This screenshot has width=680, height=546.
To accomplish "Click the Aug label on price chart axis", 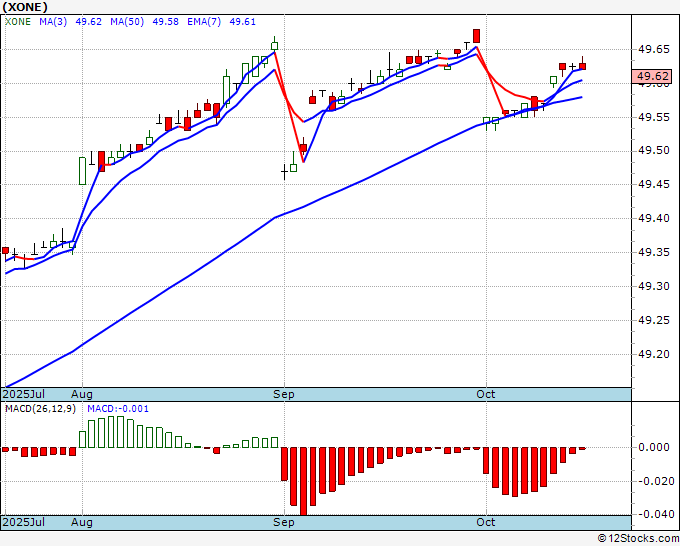I will (82, 394).
